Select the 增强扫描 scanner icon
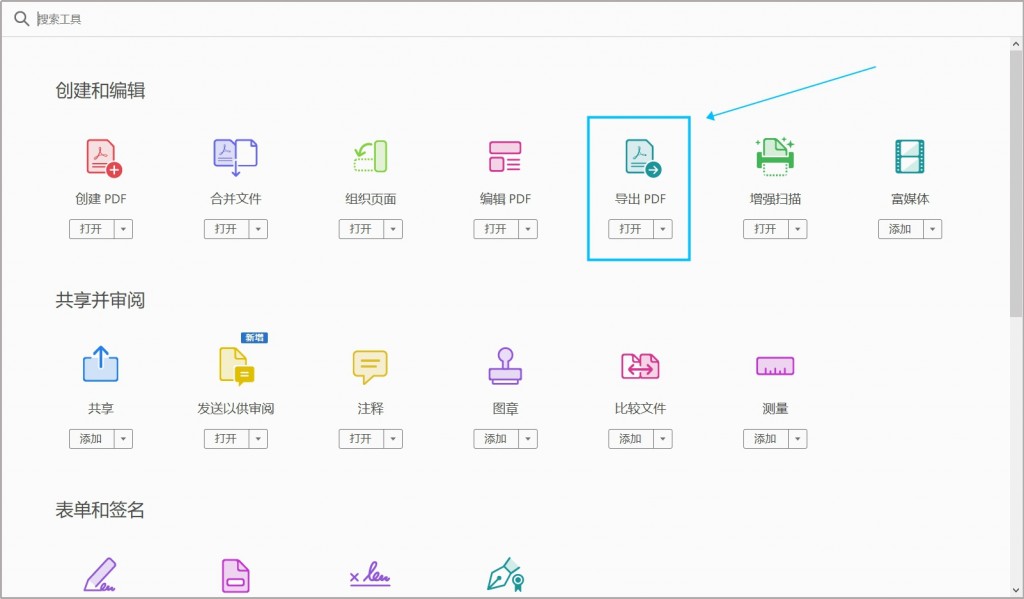Viewport: 1024px width, 599px height. coord(775,157)
